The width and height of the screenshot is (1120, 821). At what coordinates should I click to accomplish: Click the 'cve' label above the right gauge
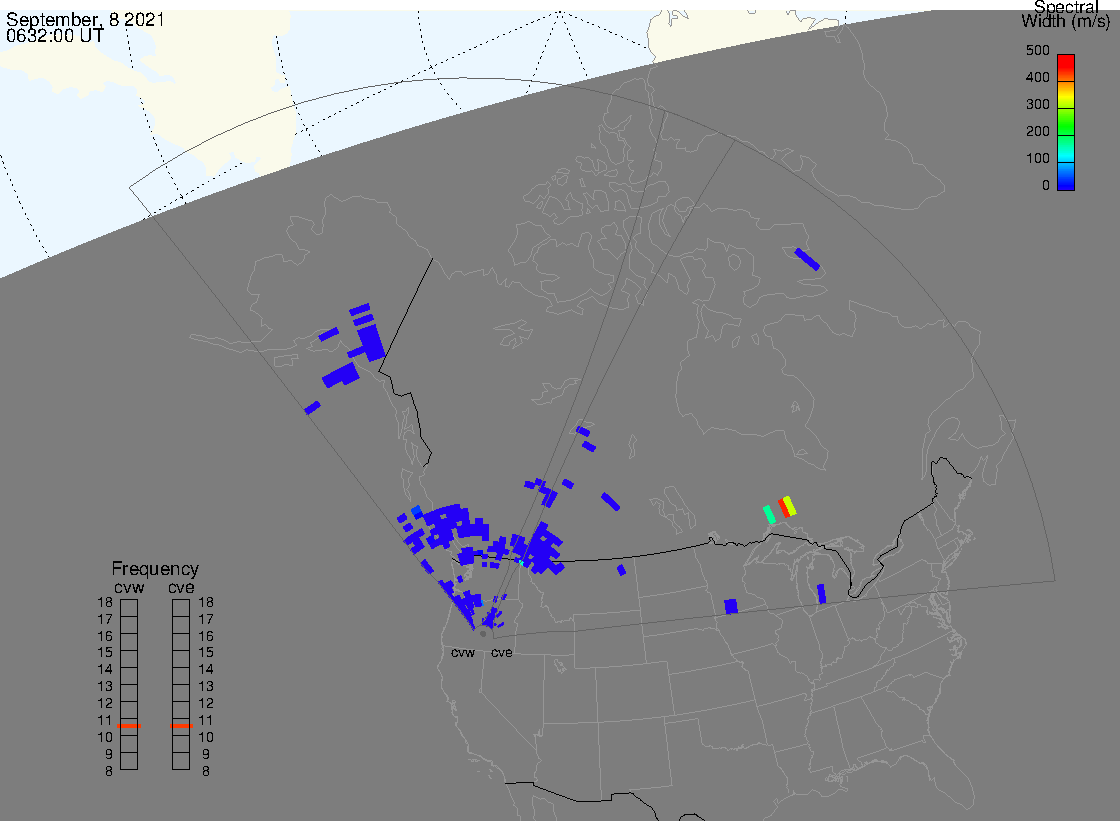tap(181, 588)
